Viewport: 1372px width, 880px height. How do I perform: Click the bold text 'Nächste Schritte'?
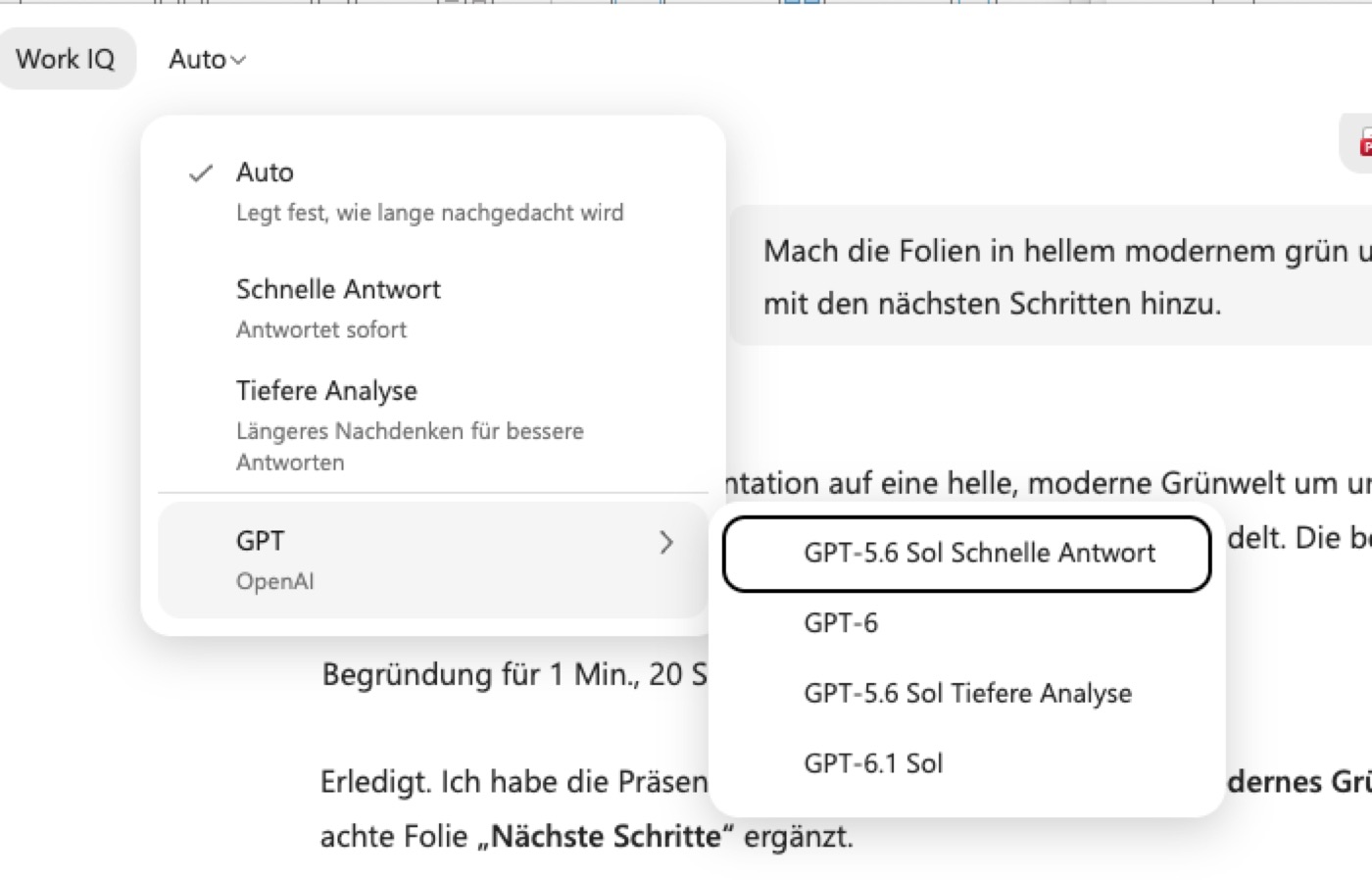(x=606, y=836)
